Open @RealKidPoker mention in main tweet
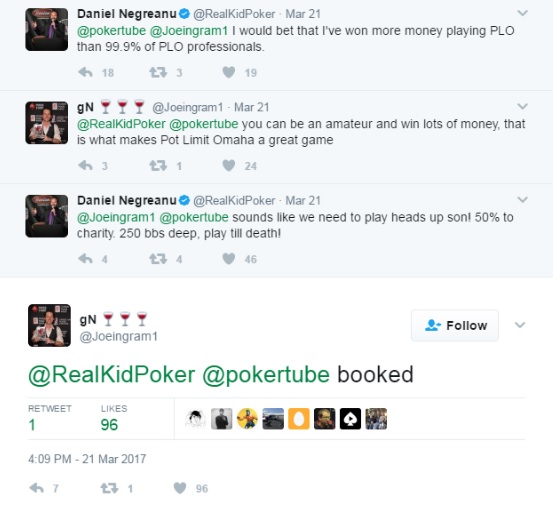The width and height of the screenshot is (553, 517). (x=111, y=375)
